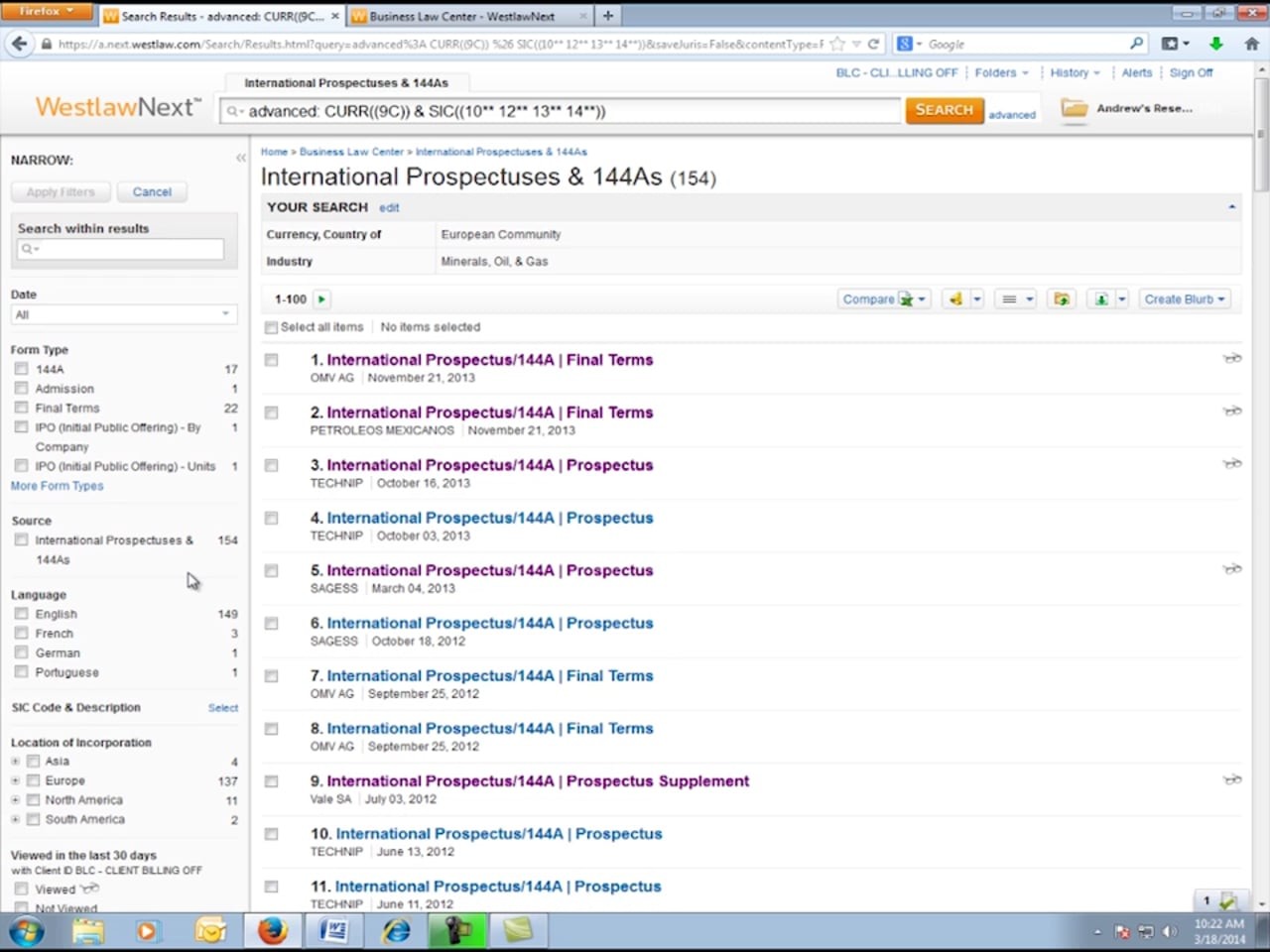Image resolution: width=1270 pixels, height=952 pixels.
Task: Click the orange SEARCH button
Action: pos(944,110)
